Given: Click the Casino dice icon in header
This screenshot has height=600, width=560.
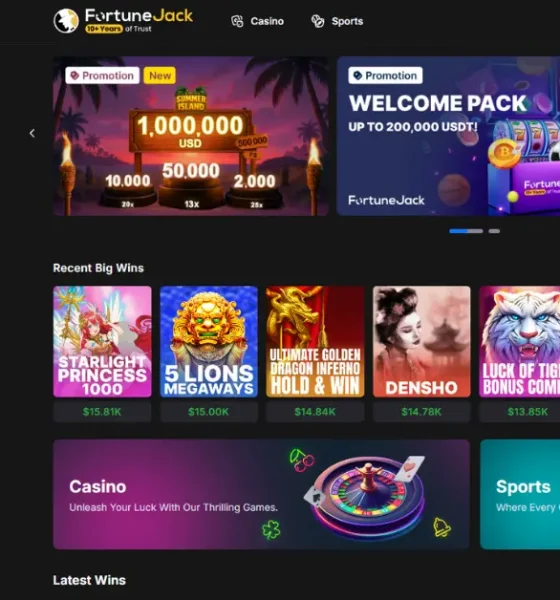Looking at the screenshot, I should (x=237, y=21).
